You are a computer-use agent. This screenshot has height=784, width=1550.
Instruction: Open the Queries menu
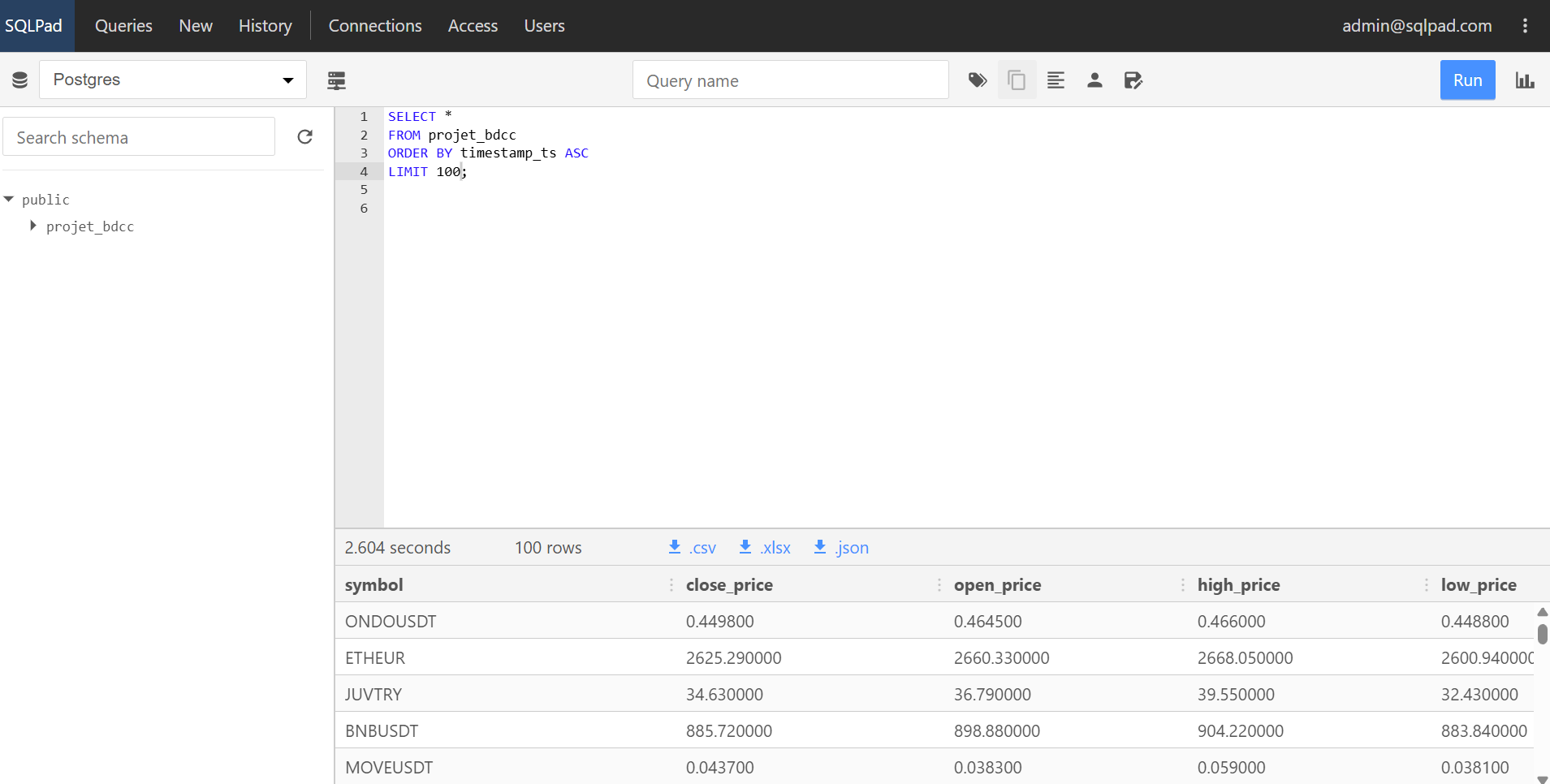coord(123,26)
